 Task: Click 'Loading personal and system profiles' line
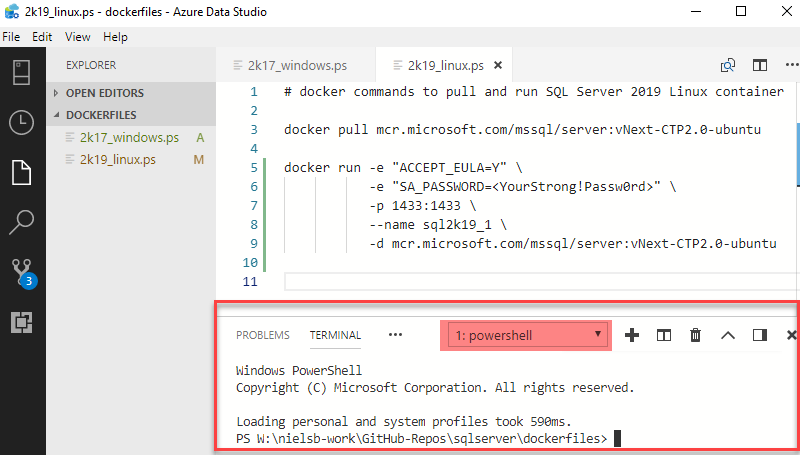coord(404,422)
